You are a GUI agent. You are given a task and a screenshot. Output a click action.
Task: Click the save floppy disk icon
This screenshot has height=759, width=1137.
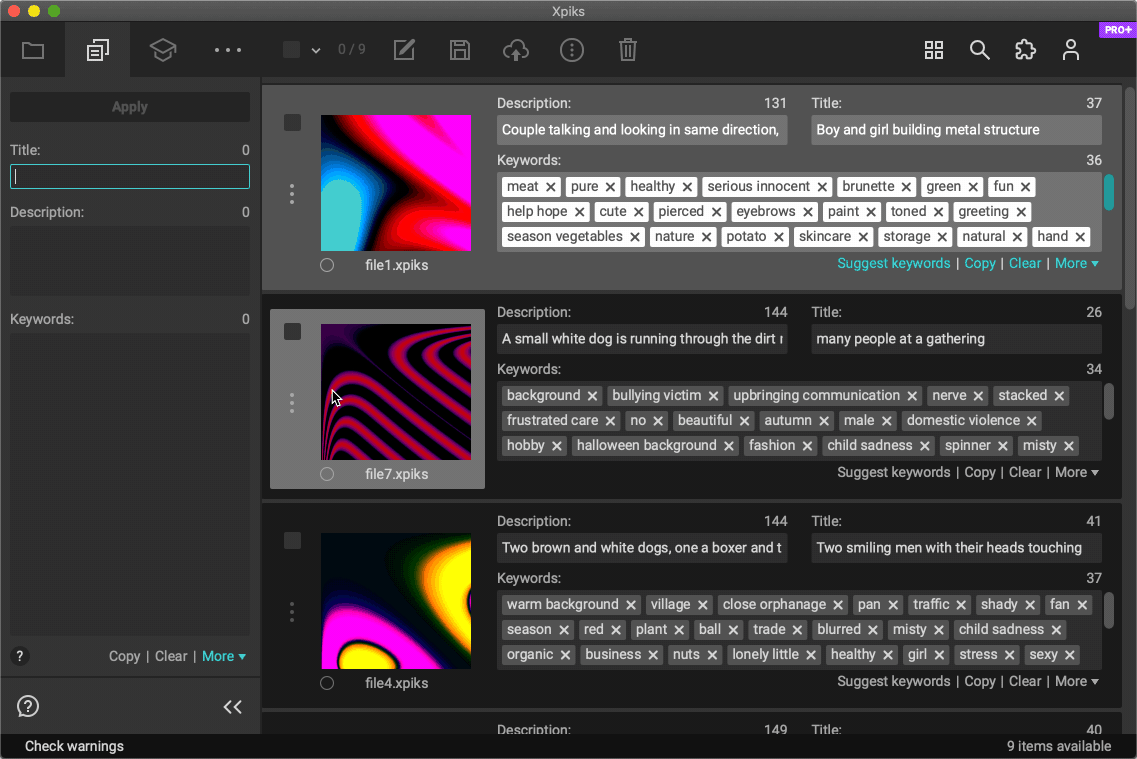460,50
